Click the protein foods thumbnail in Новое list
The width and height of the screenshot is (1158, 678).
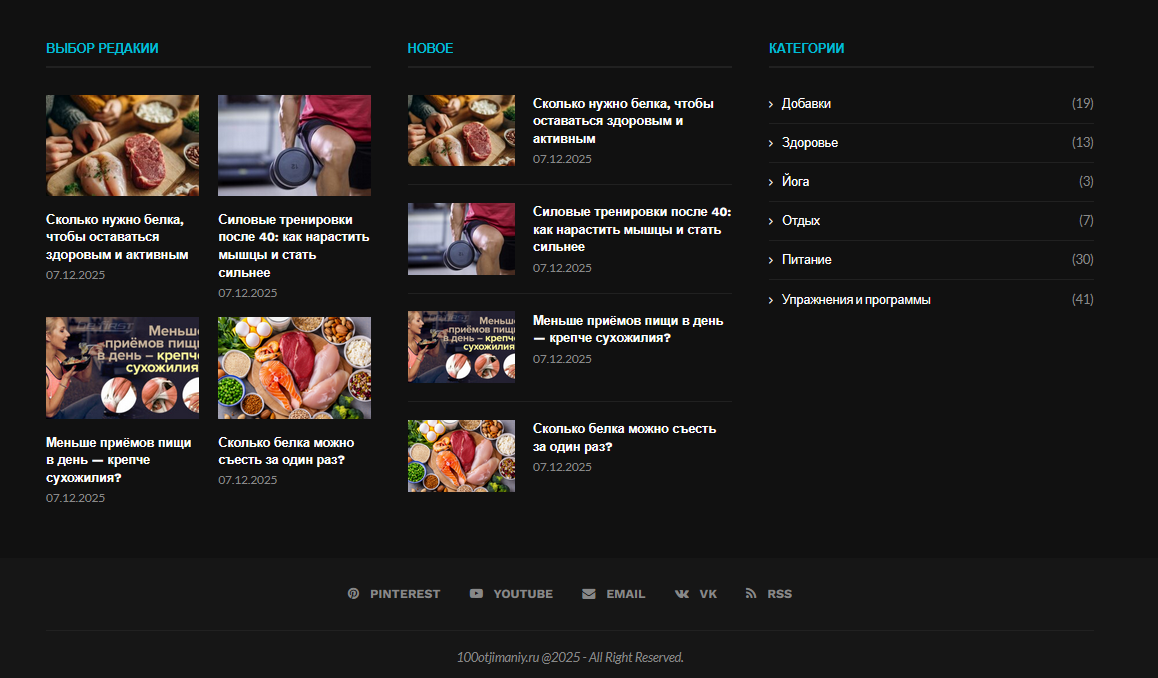[x=462, y=456]
